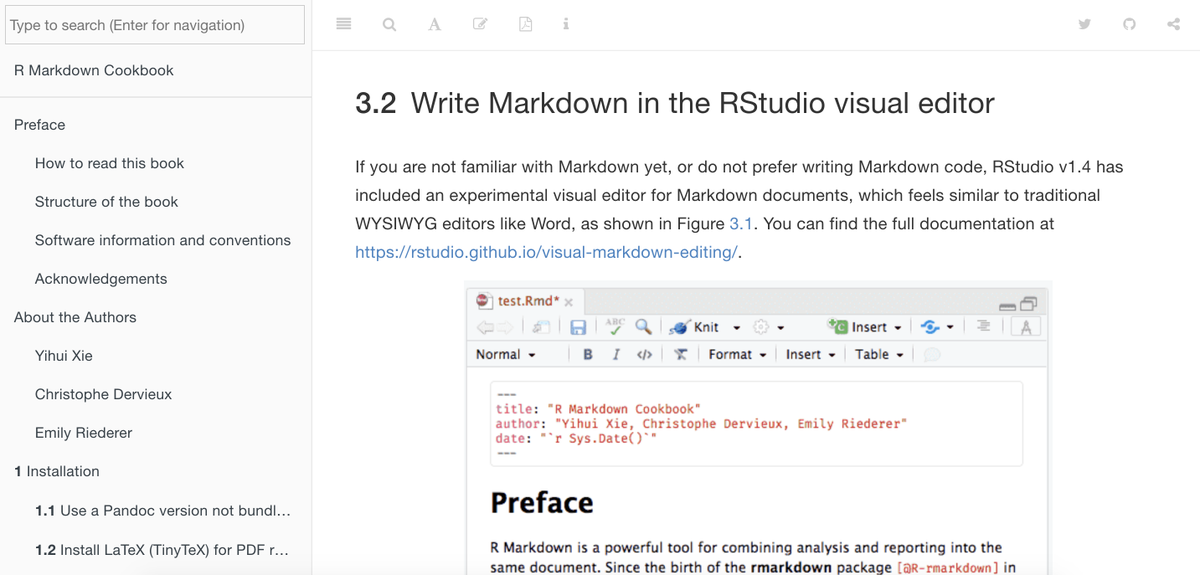Click the minimize pane icon in the figure
1200x575 pixels.
point(1008,305)
